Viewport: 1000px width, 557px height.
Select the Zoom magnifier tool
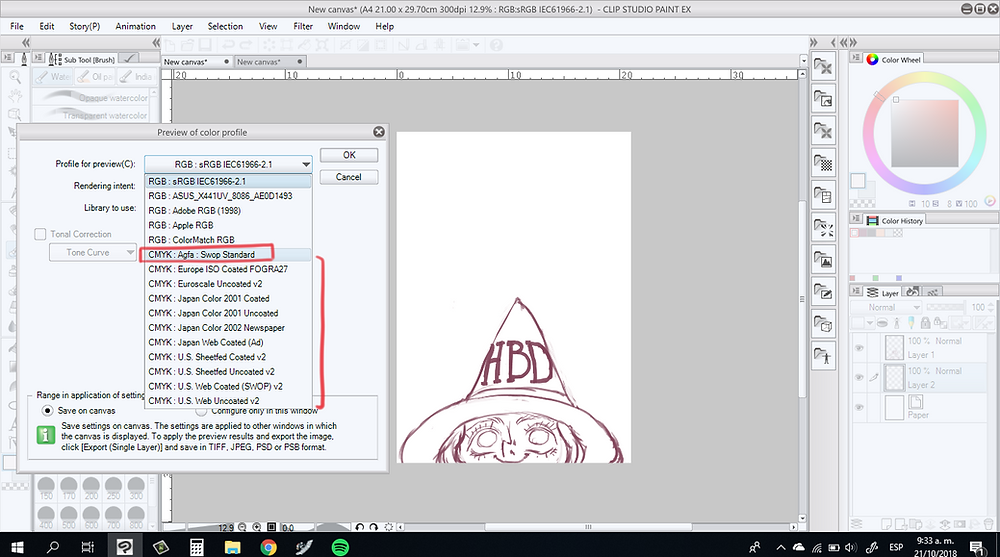point(15,77)
